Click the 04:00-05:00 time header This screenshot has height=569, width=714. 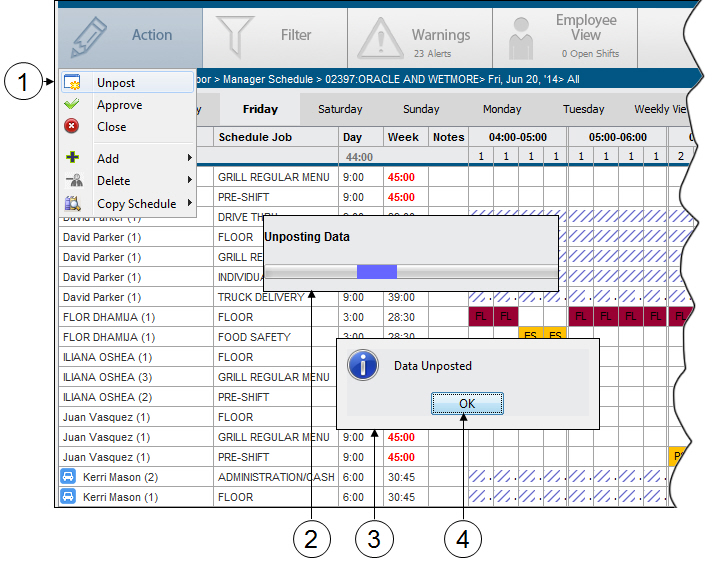(518, 137)
